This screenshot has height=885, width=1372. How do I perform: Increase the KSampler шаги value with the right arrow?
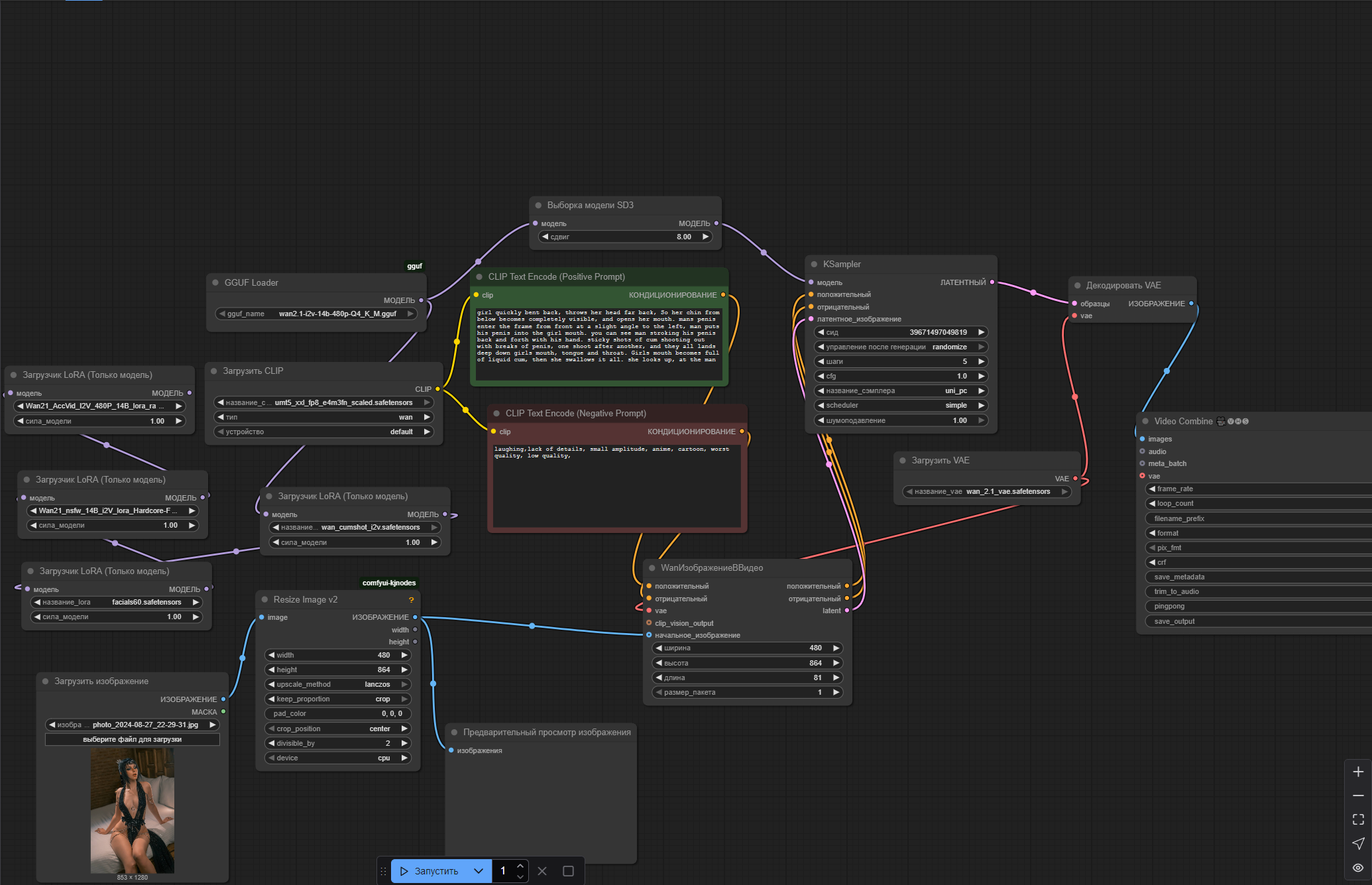pos(981,361)
